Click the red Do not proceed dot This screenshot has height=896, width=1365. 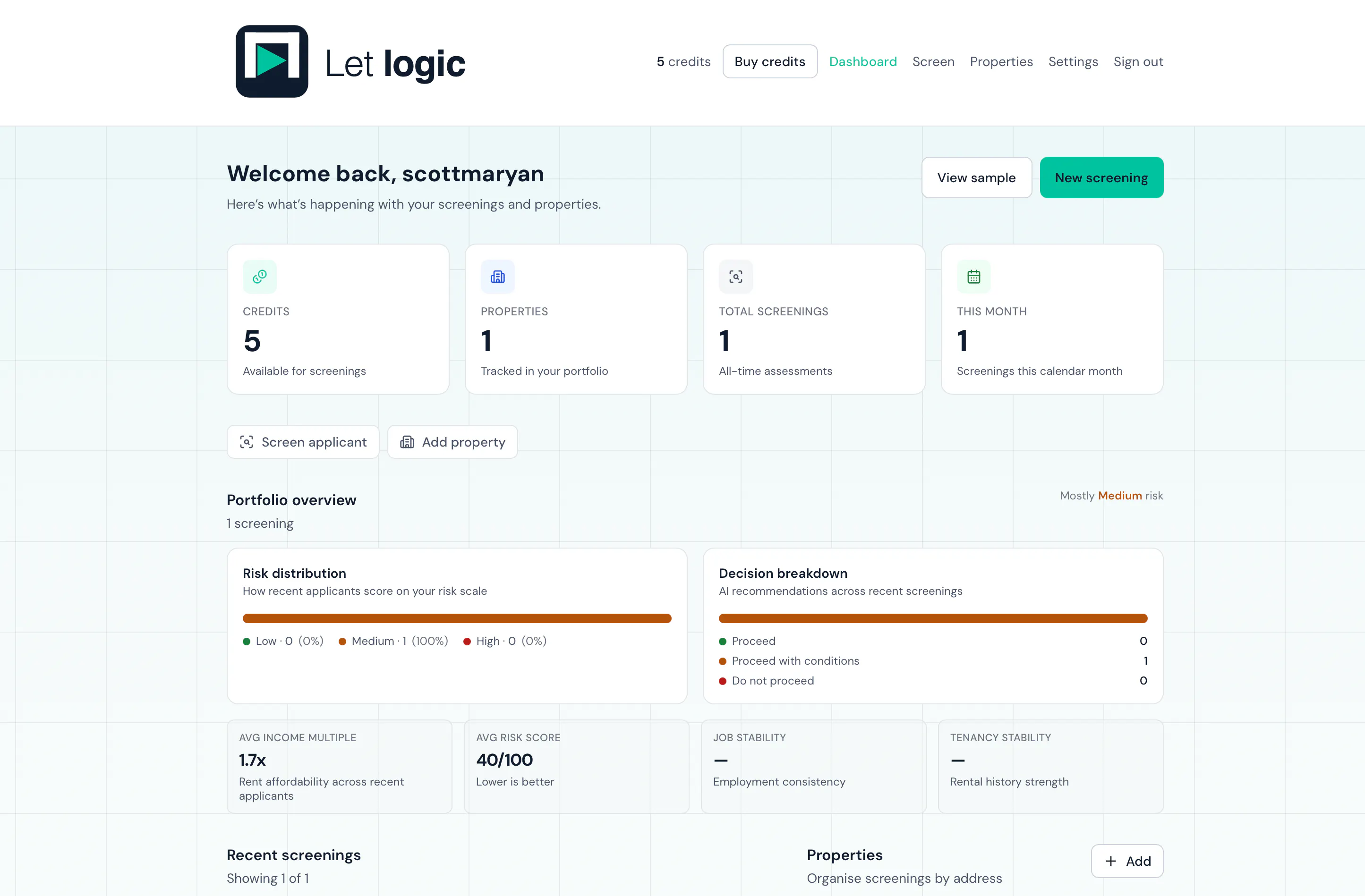(723, 681)
